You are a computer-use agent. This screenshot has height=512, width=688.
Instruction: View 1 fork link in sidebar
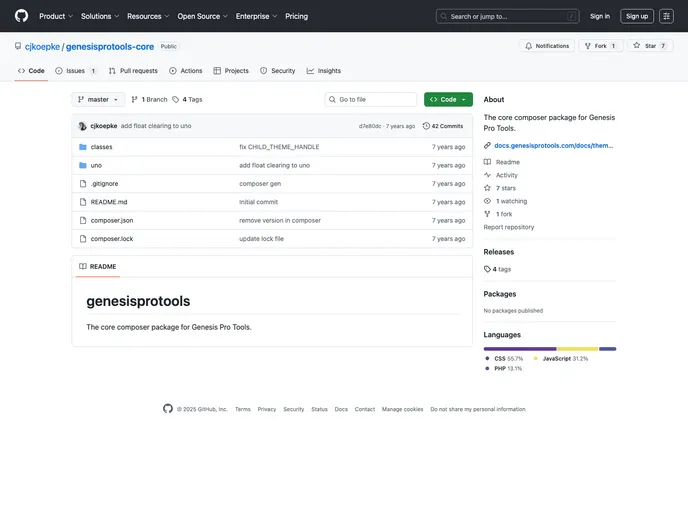click(x=498, y=214)
